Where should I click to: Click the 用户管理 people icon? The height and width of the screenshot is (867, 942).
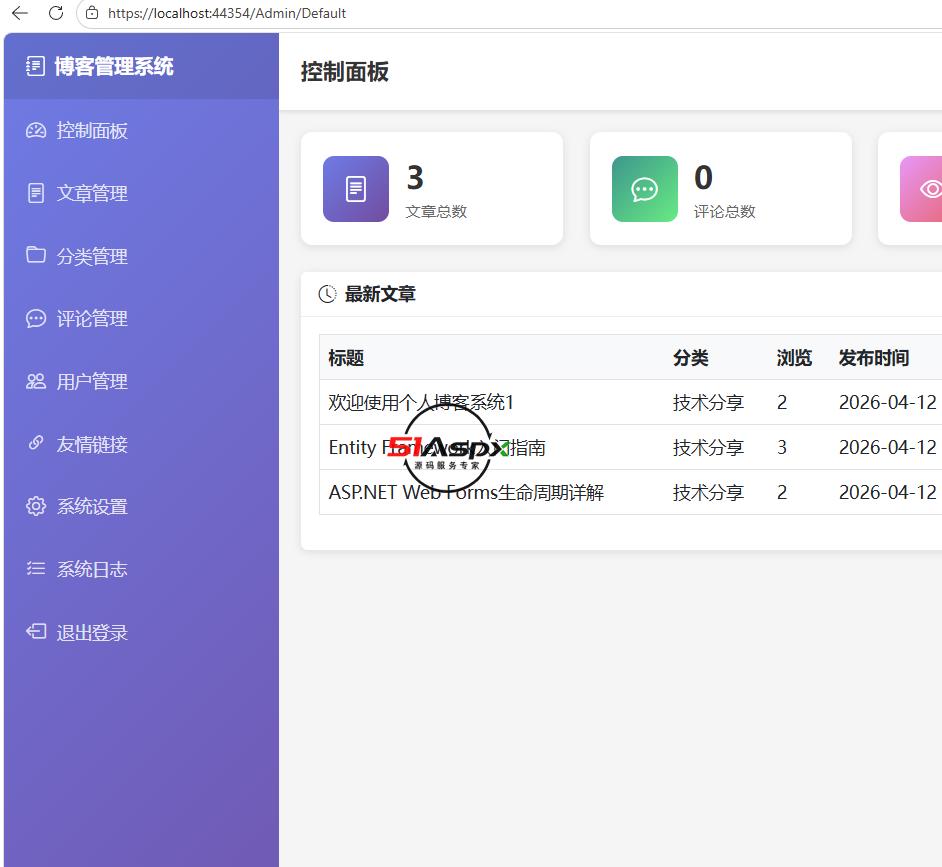36,381
